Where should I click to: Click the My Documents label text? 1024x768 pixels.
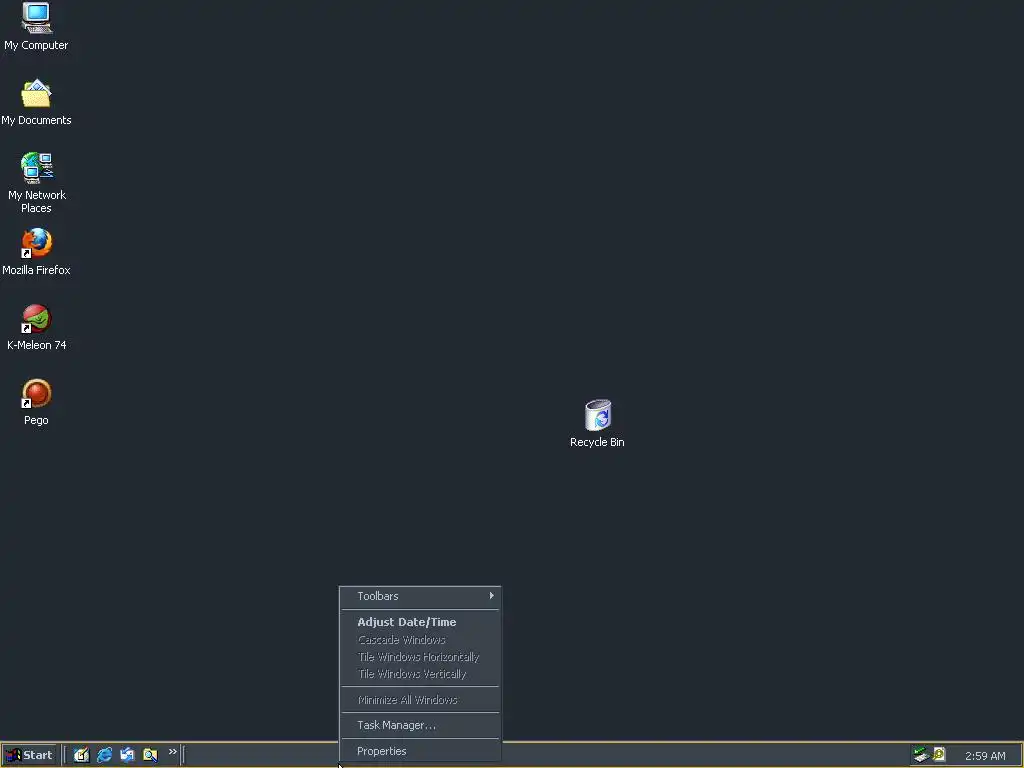(36, 120)
